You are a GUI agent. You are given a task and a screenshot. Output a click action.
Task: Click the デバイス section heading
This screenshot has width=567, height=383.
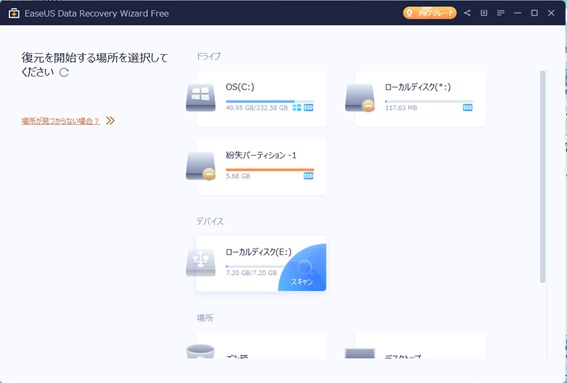(210, 221)
